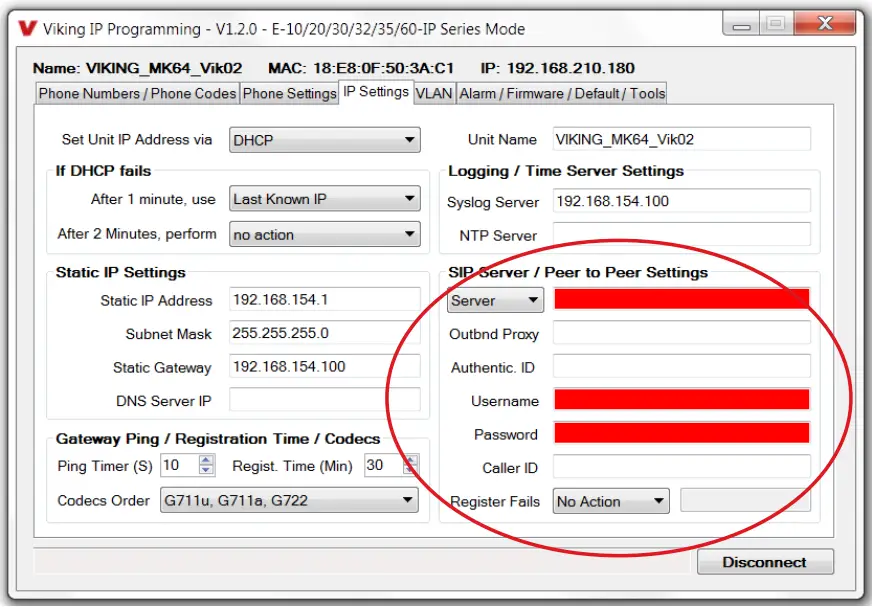Click the NTP Server input field

pyautogui.click(x=680, y=235)
